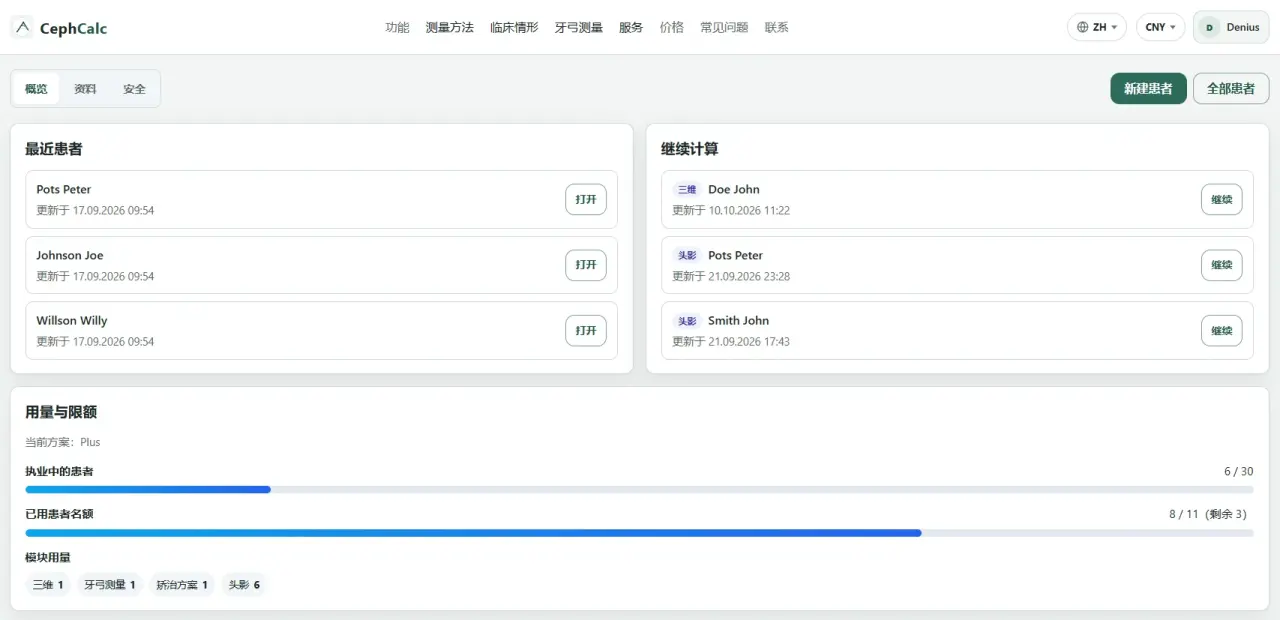Select Pots Peter name in 最近患者
Viewport: 1280px width, 620px height.
64,189
